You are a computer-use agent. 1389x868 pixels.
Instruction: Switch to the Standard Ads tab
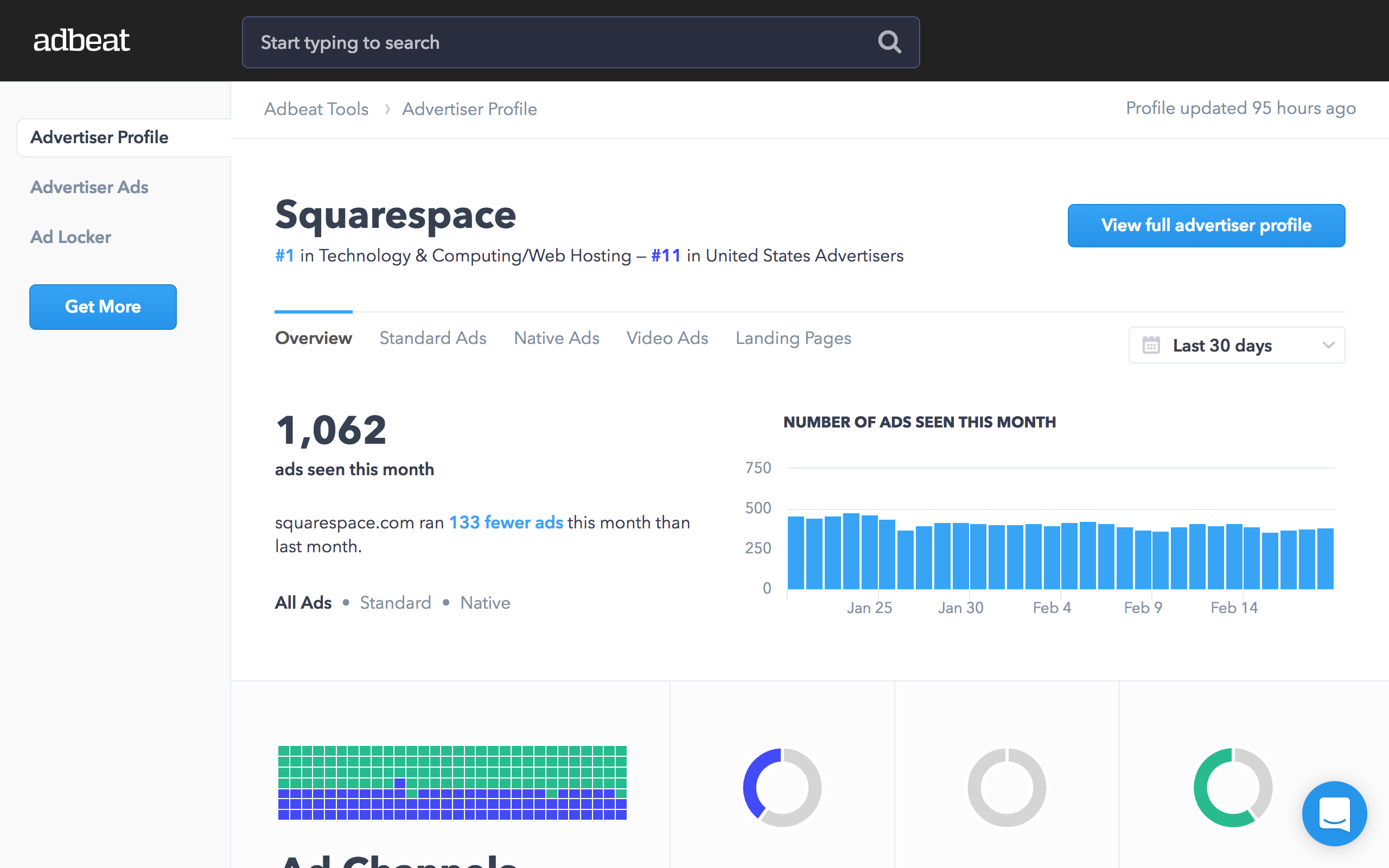tap(433, 338)
